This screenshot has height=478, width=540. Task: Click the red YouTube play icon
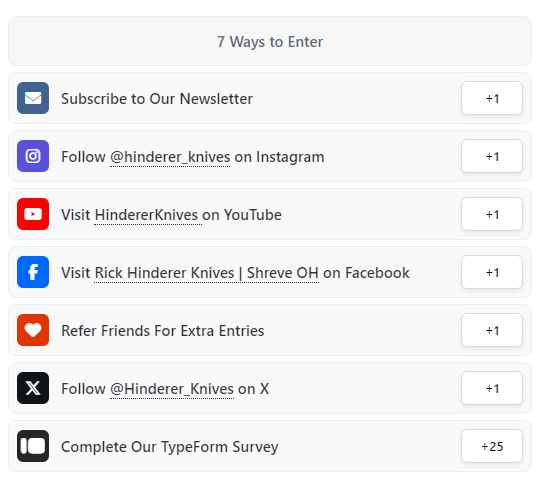coord(33,214)
